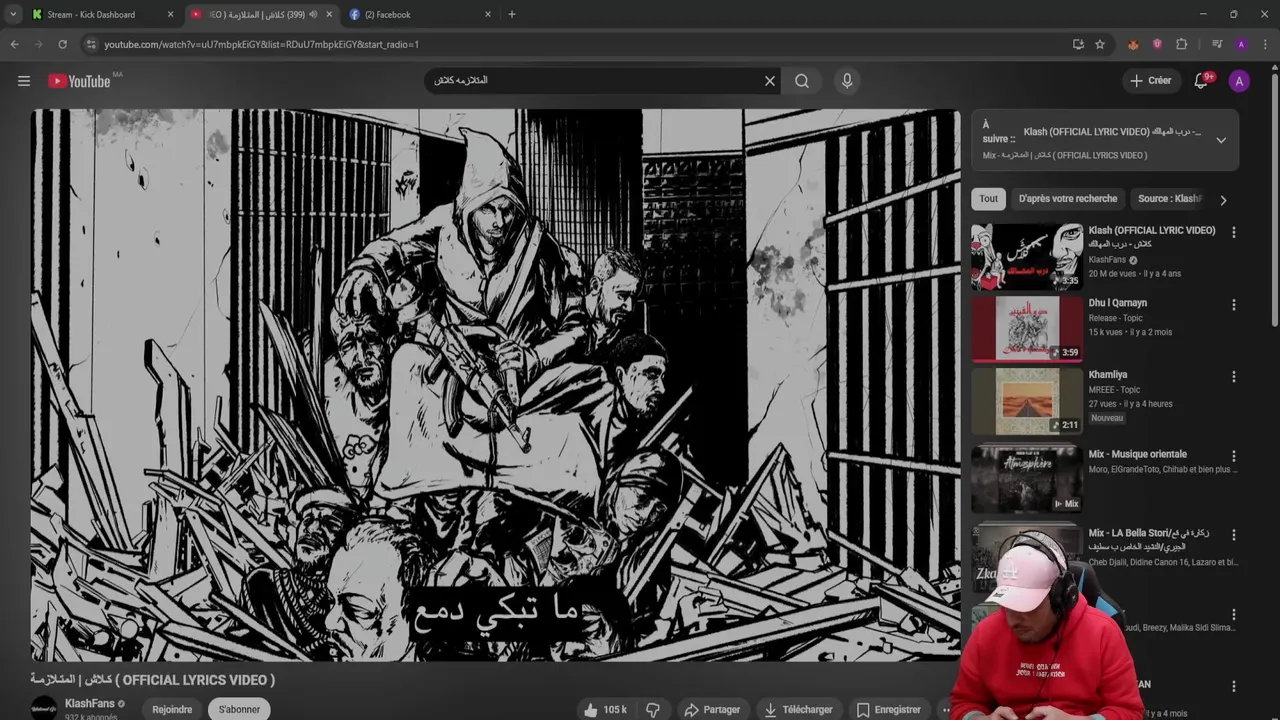
Task: Open Chrome three-dot menu
Action: pos(1265,44)
